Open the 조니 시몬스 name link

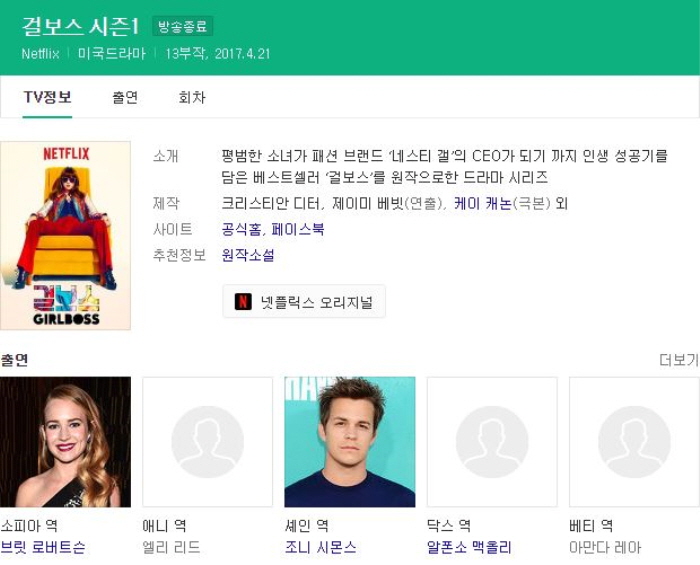coord(321,547)
